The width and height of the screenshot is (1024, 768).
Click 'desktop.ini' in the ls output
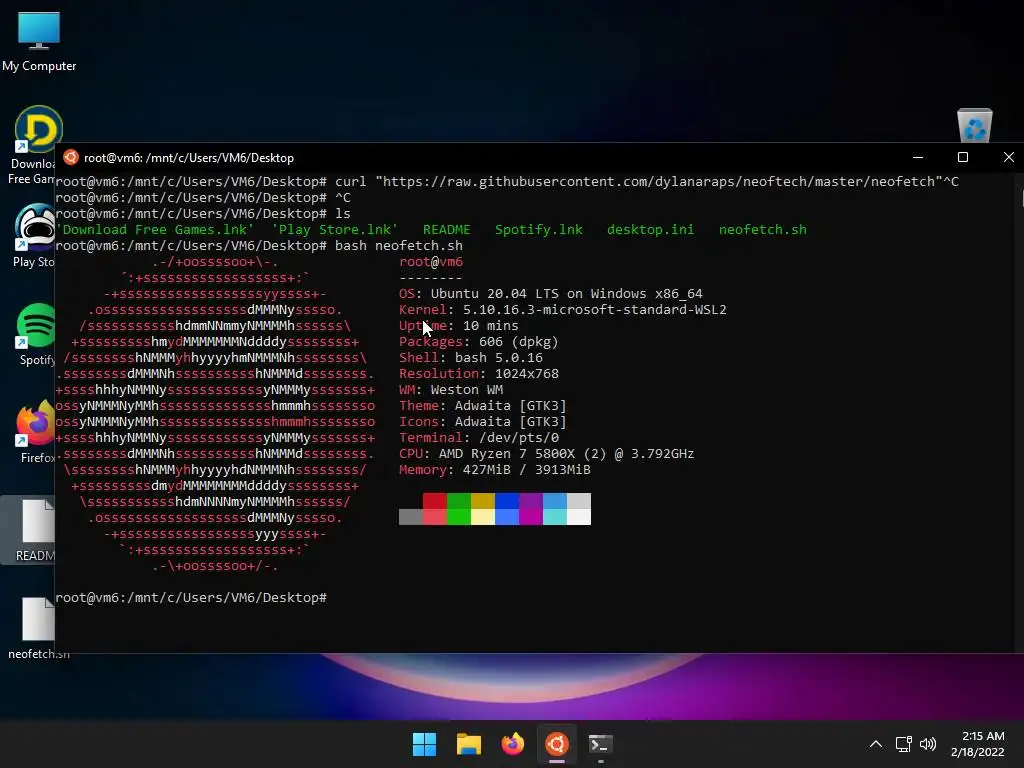(650, 230)
